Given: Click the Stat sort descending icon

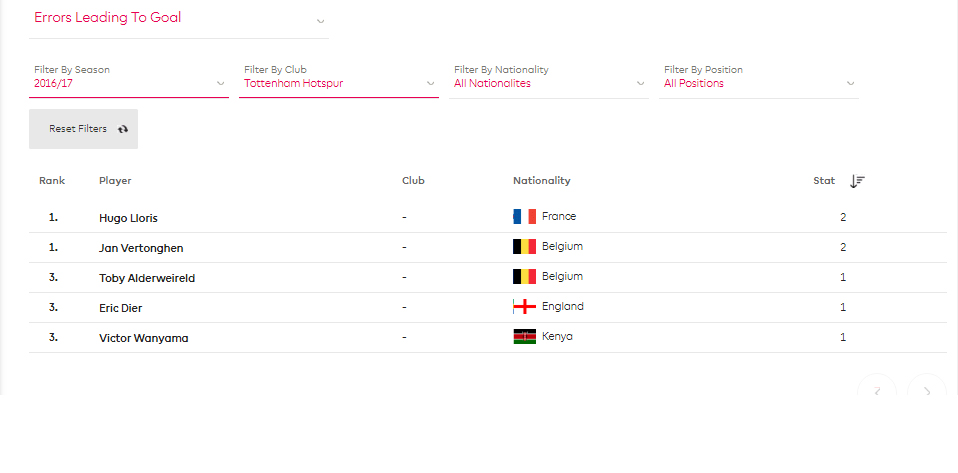Looking at the screenshot, I should [857, 181].
